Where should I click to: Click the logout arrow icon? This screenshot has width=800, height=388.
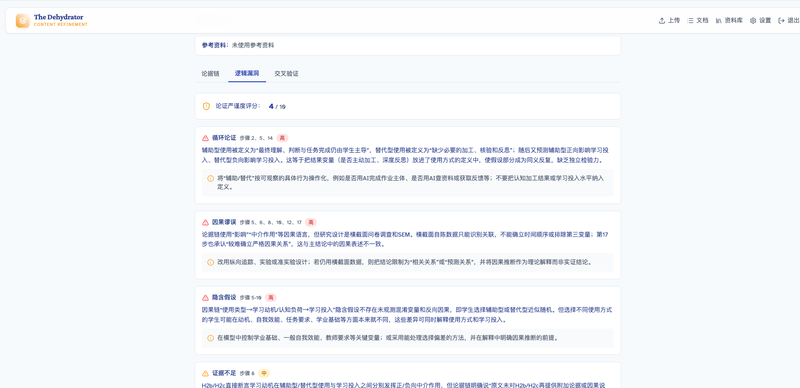point(781,20)
